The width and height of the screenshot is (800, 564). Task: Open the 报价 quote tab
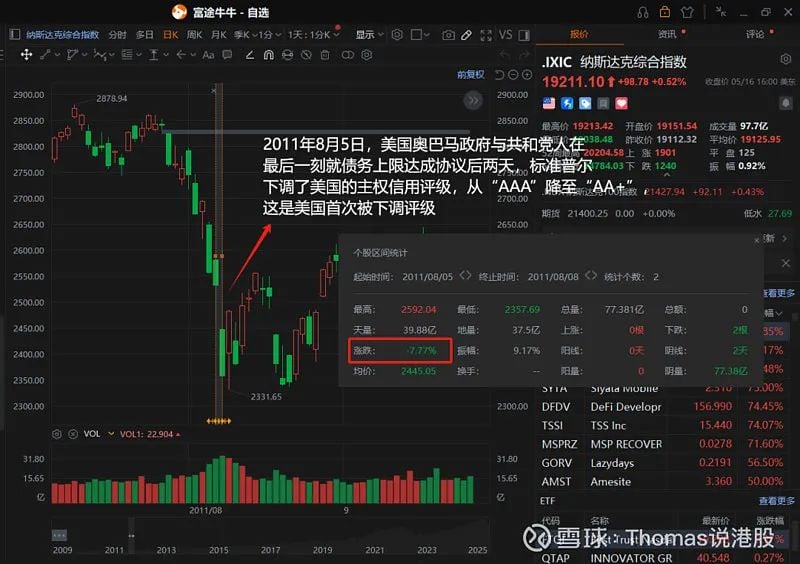coord(579,34)
